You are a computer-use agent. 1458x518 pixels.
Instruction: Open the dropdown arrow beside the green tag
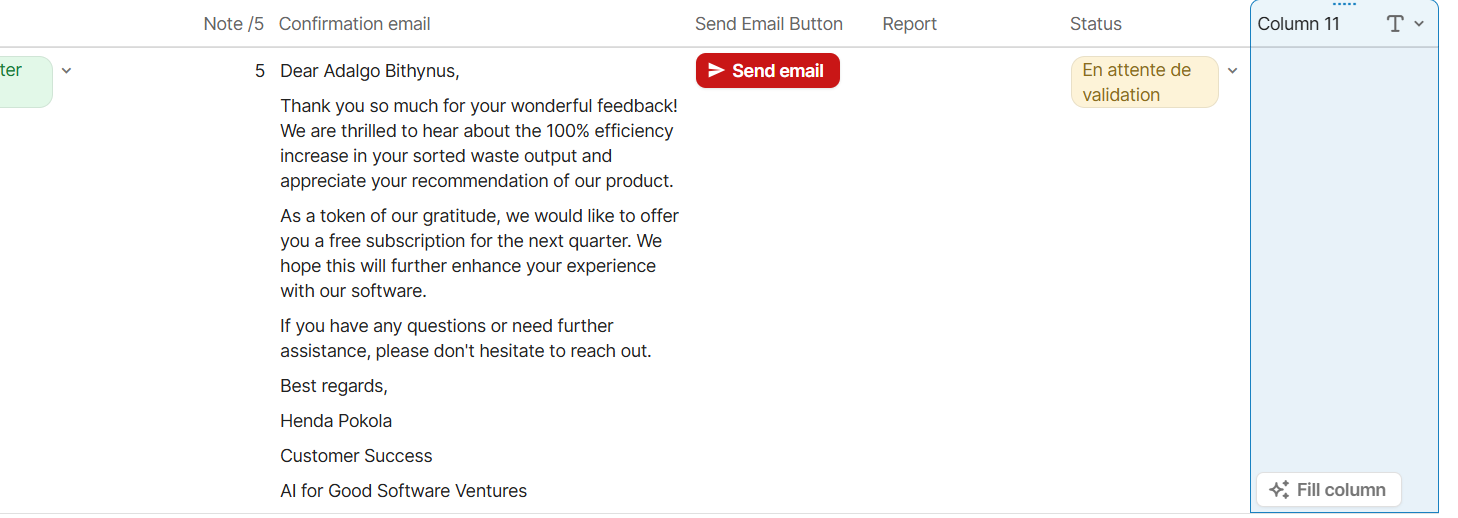click(x=67, y=71)
